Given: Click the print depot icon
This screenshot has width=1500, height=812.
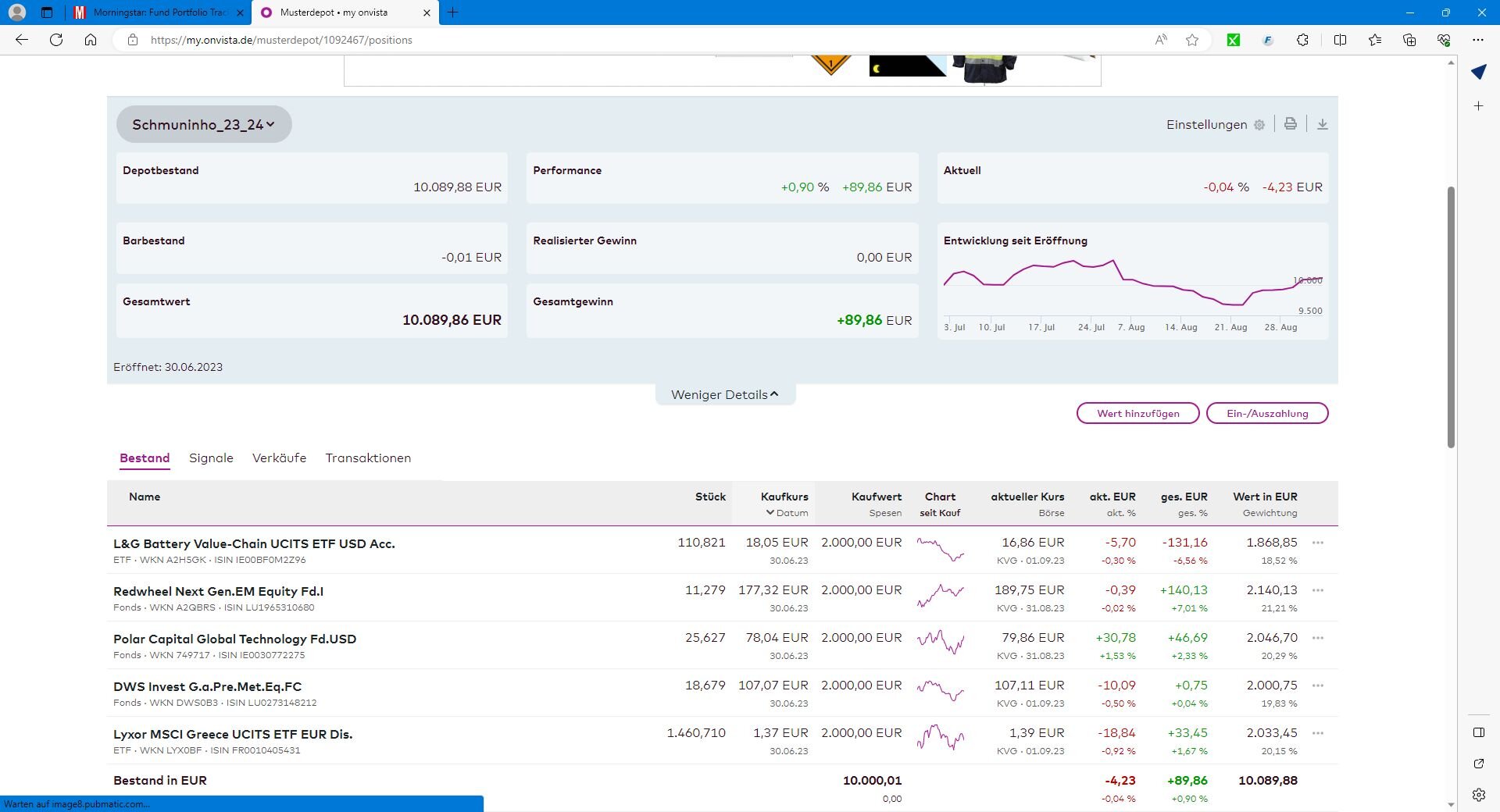Looking at the screenshot, I should click(x=1290, y=124).
